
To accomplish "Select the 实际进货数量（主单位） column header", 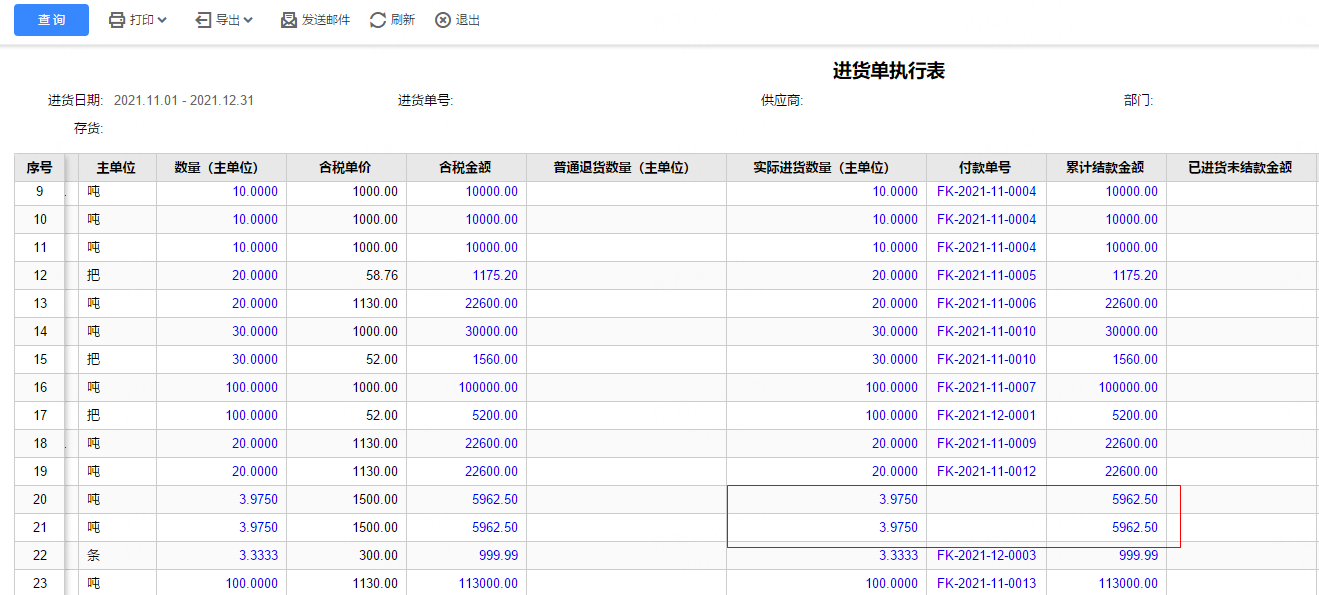I will coord(826,167).
